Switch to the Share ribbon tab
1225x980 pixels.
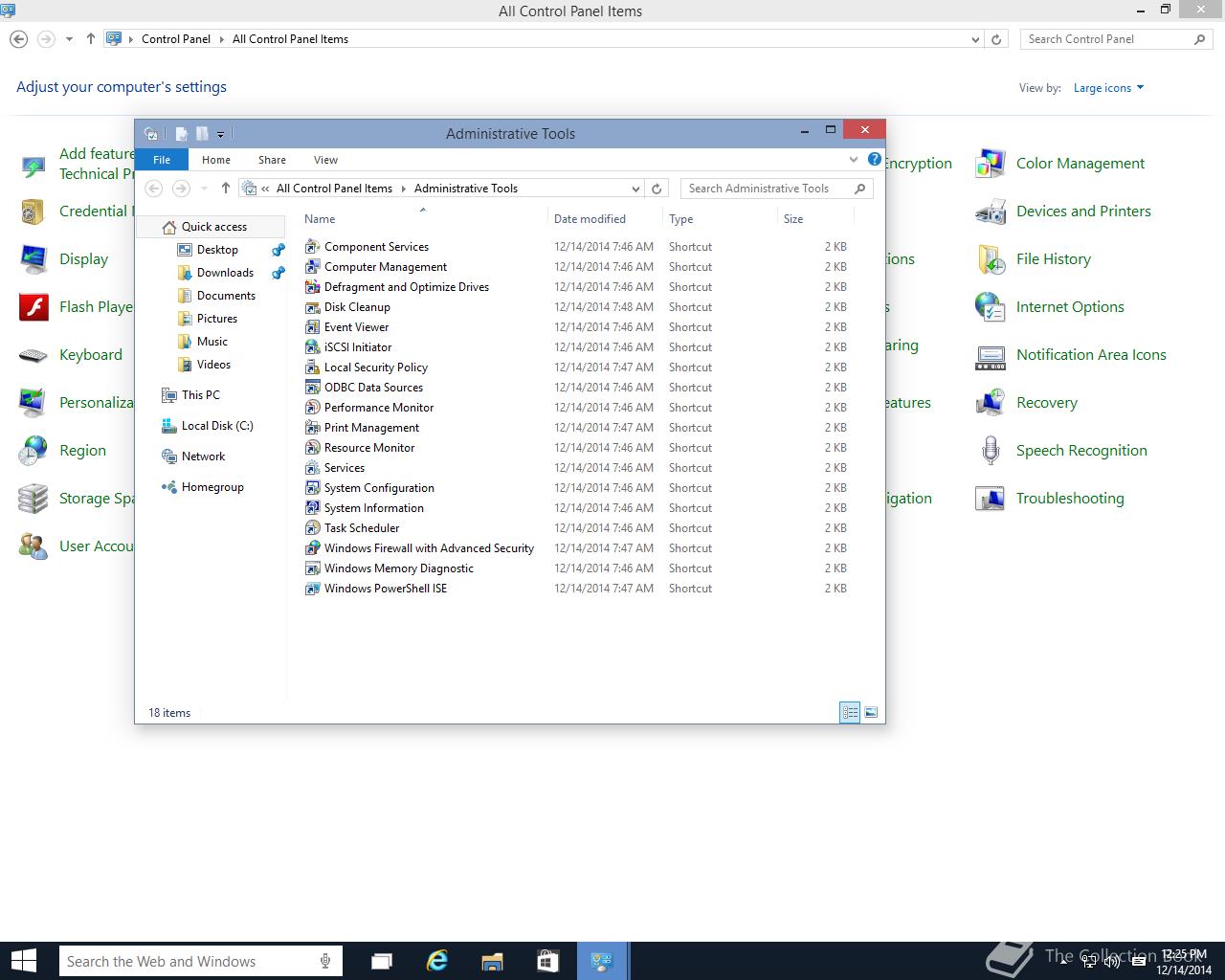pos(272,160)
